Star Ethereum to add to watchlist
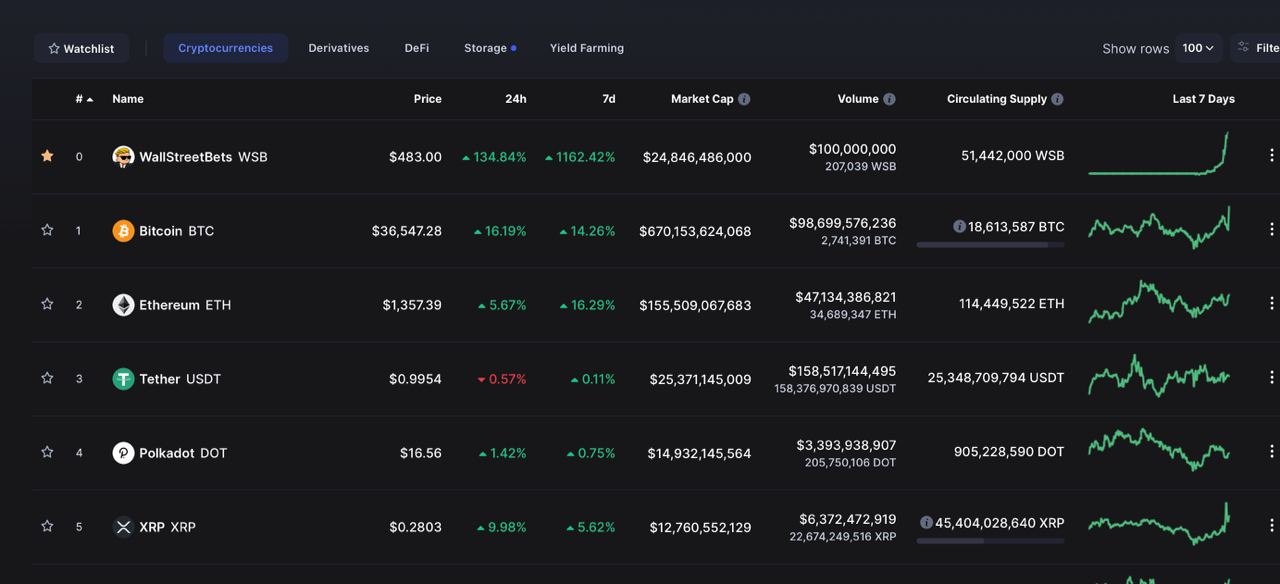This screenshot has width=1280, height=584. pyautogui.click(x=47, y=304)
